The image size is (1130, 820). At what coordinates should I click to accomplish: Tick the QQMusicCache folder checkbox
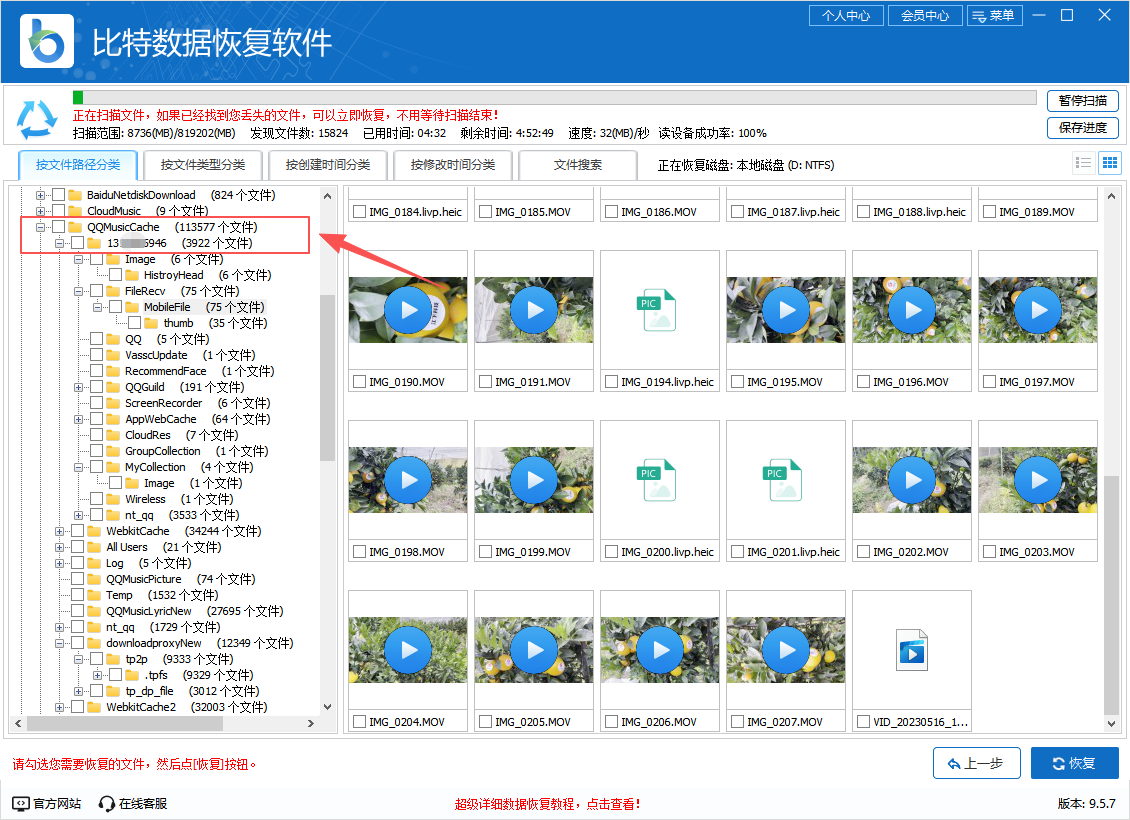[x=60, y=227]
